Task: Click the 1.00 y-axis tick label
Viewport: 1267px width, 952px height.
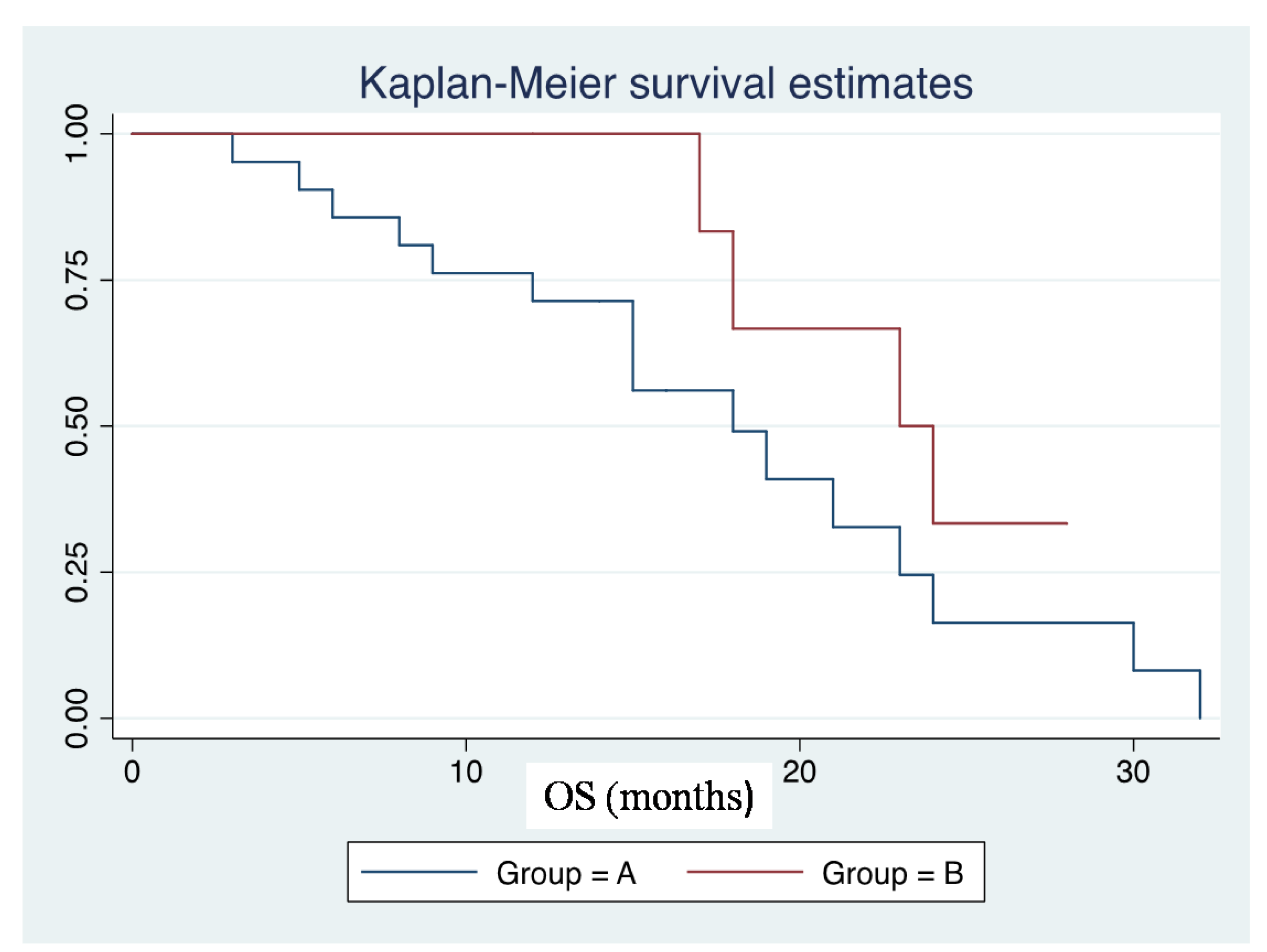Action: point(77,134)
